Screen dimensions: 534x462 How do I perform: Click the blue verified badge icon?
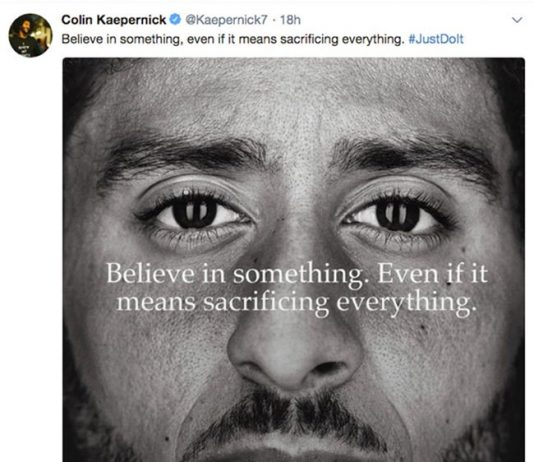pos(175,20)
